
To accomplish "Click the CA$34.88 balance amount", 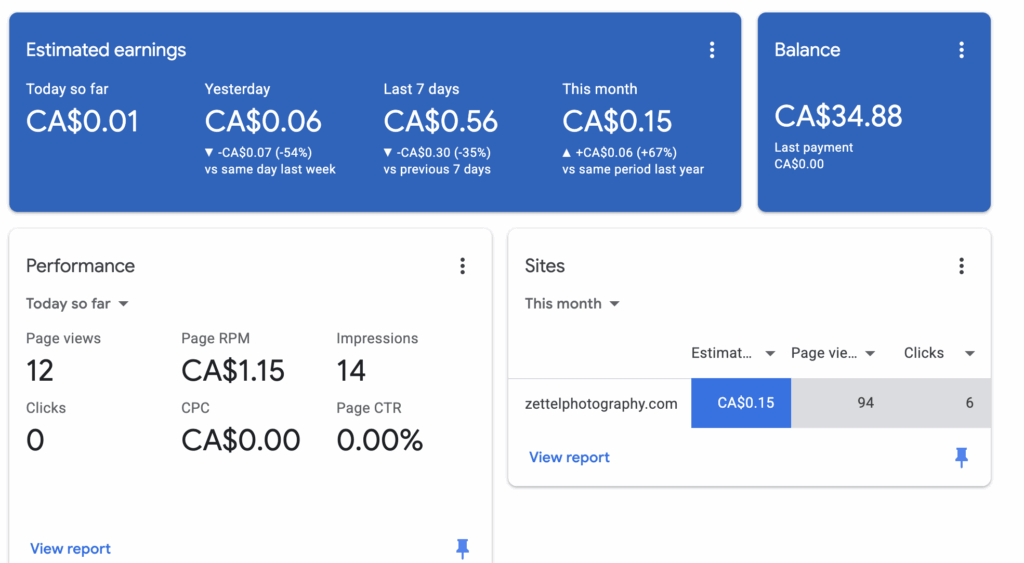I will pos(838,116).
